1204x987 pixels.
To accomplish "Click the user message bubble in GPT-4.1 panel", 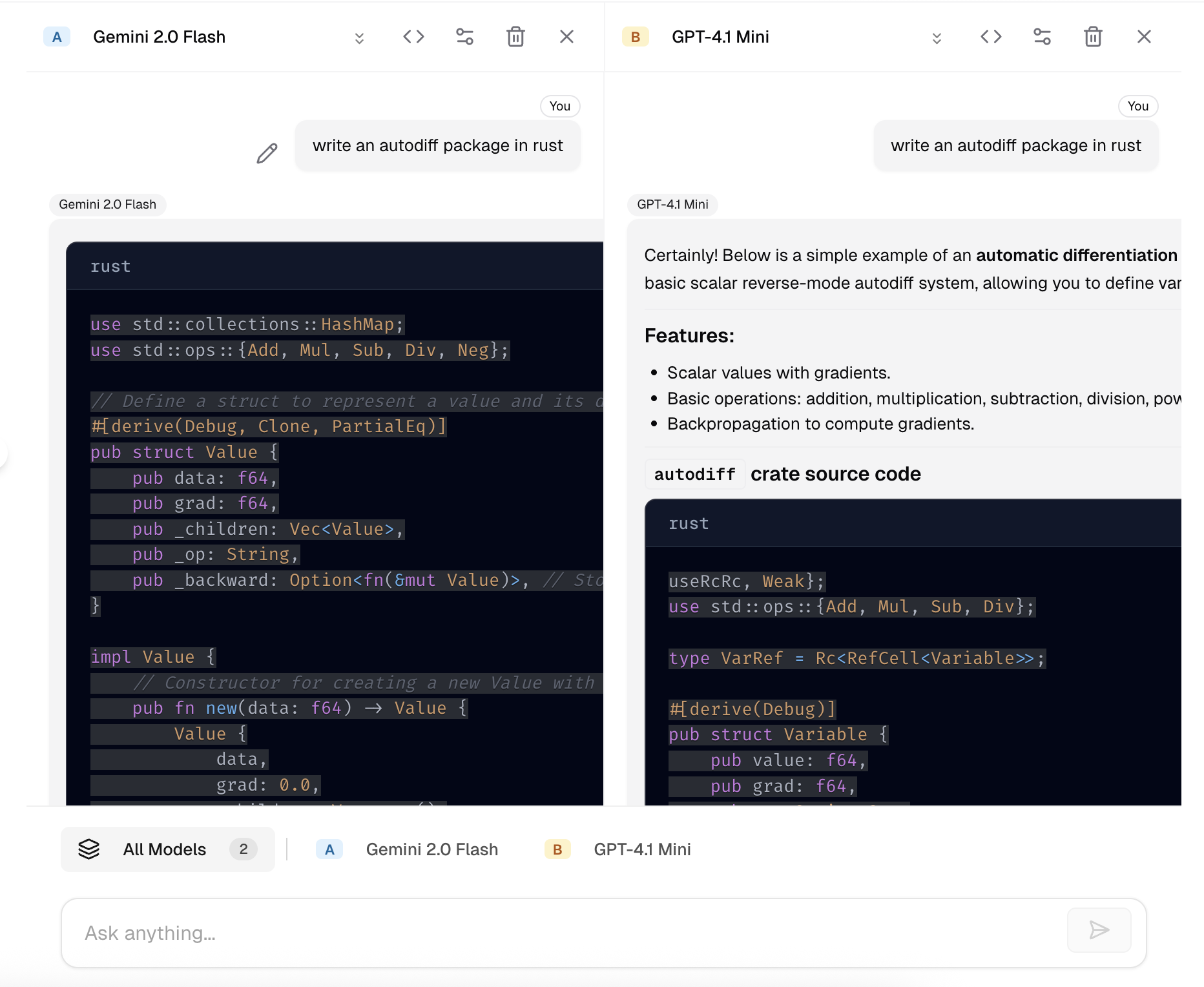I will (x=1016, y=145).
